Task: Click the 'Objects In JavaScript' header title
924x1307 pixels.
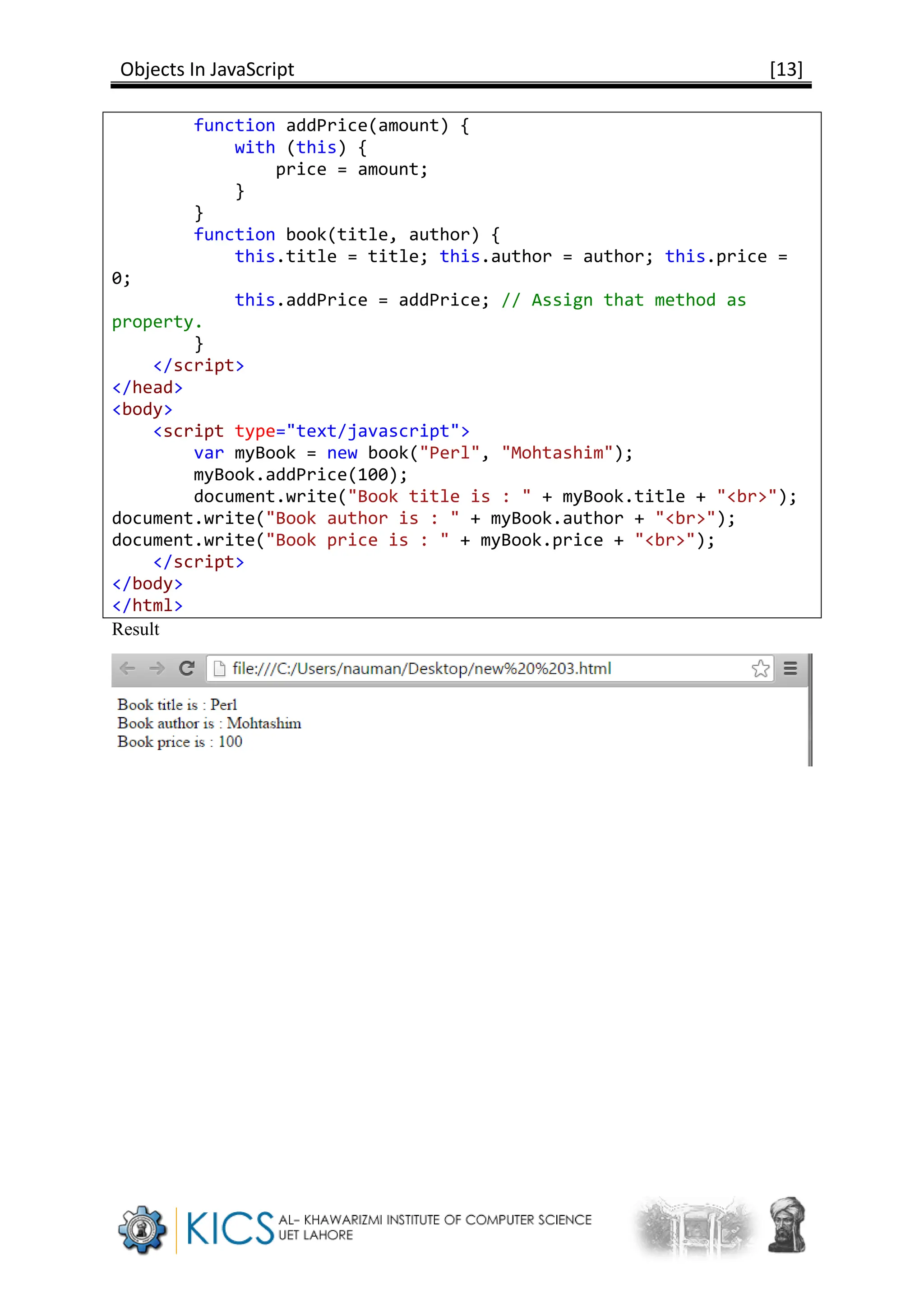Action: click(207, 70)
